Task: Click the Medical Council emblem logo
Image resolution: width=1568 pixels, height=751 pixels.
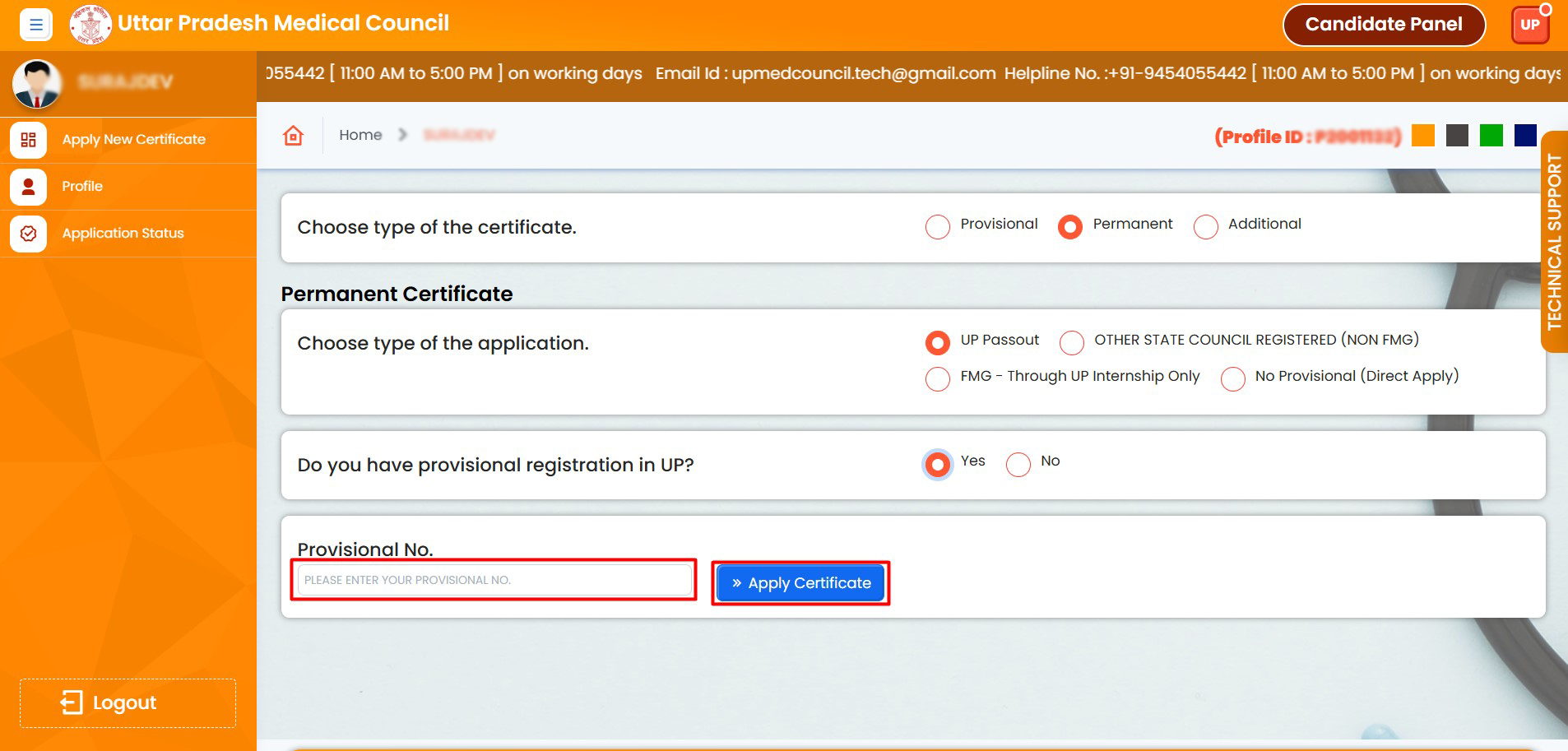Action: [x=90, y=25]
